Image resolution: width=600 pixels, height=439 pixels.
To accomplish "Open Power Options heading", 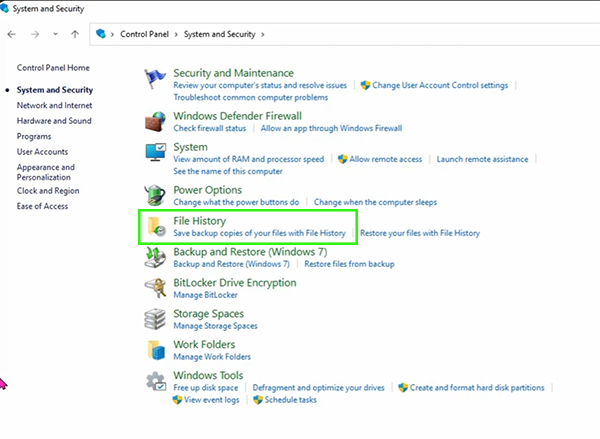I will click(x=207, y=190).
